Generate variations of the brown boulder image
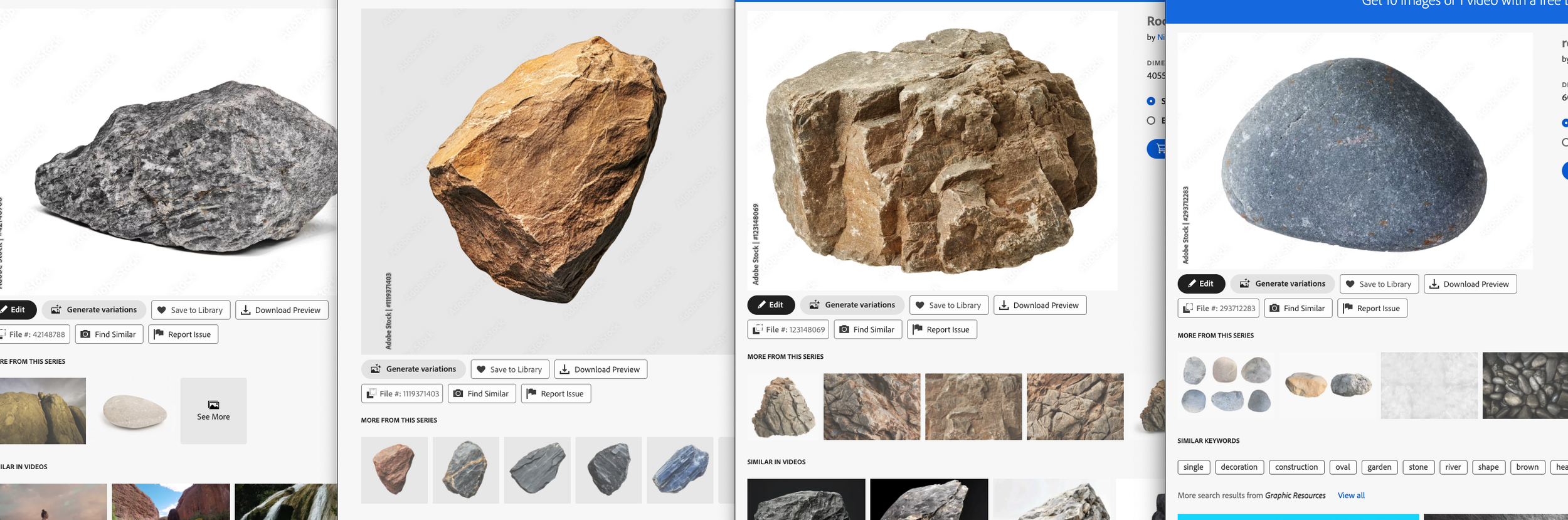This screenshot has height=520, width=1568. click(x=852, y=305)
